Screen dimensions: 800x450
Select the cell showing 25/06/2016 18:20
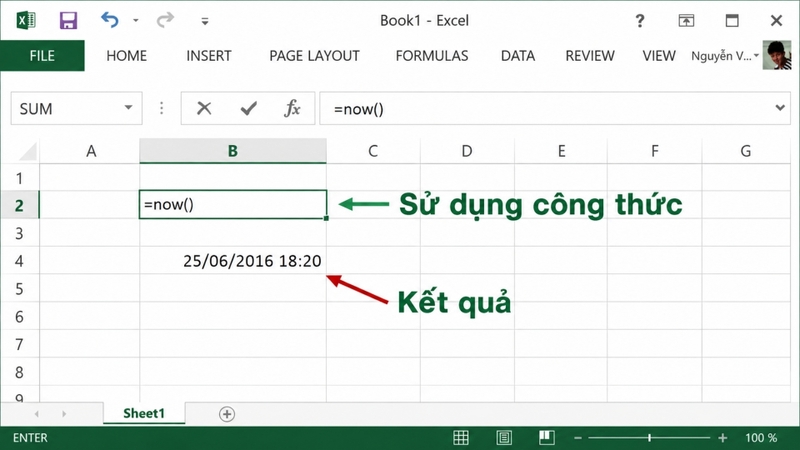(233, 261)
